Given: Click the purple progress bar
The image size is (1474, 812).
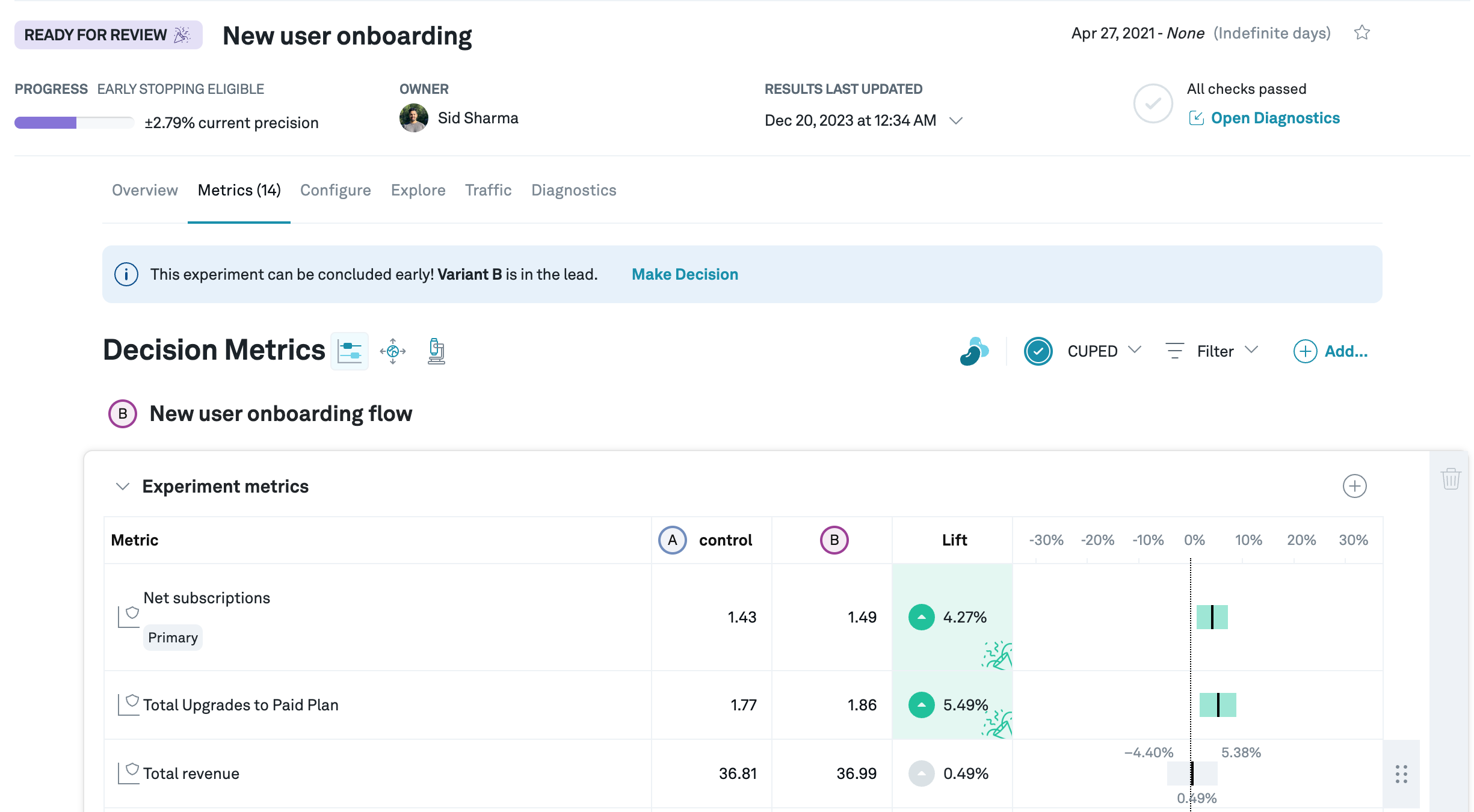Looking at the screenshot, I should [x=46, y=123].
